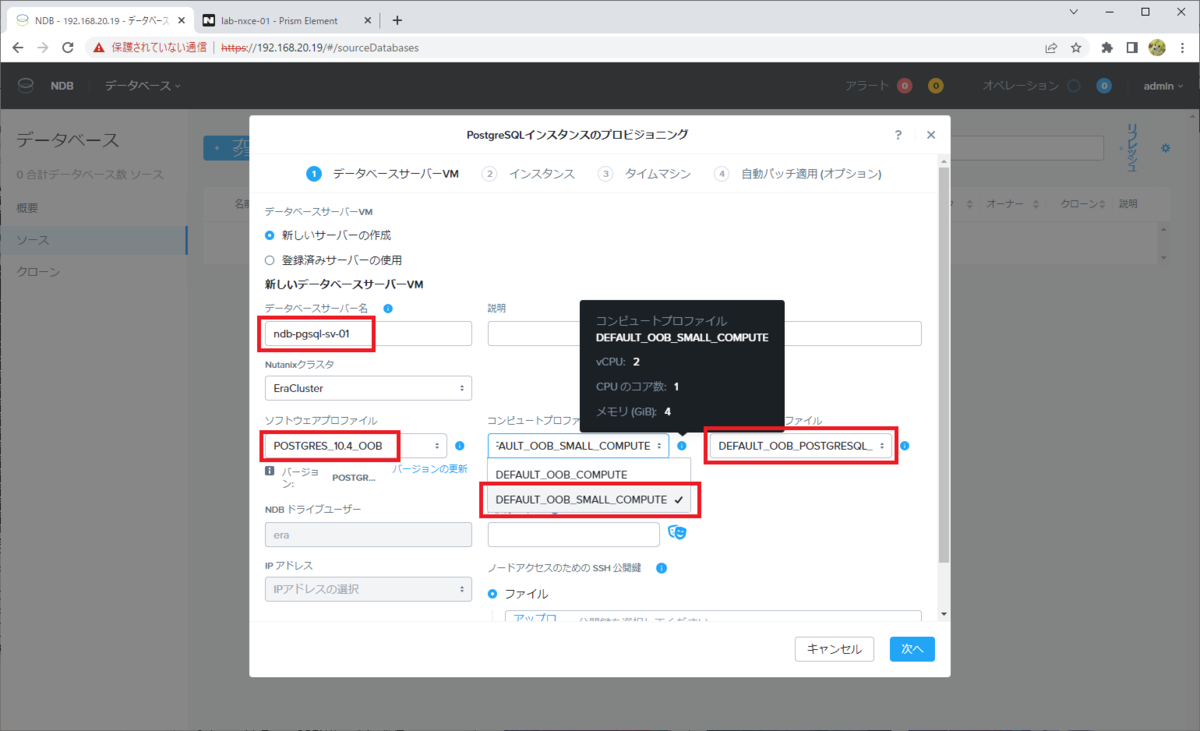Close the PostgreSQL provisioning dialog
Image resolution: width=1200 pixels, height=731 pixels.
click(x=931, y=134)
